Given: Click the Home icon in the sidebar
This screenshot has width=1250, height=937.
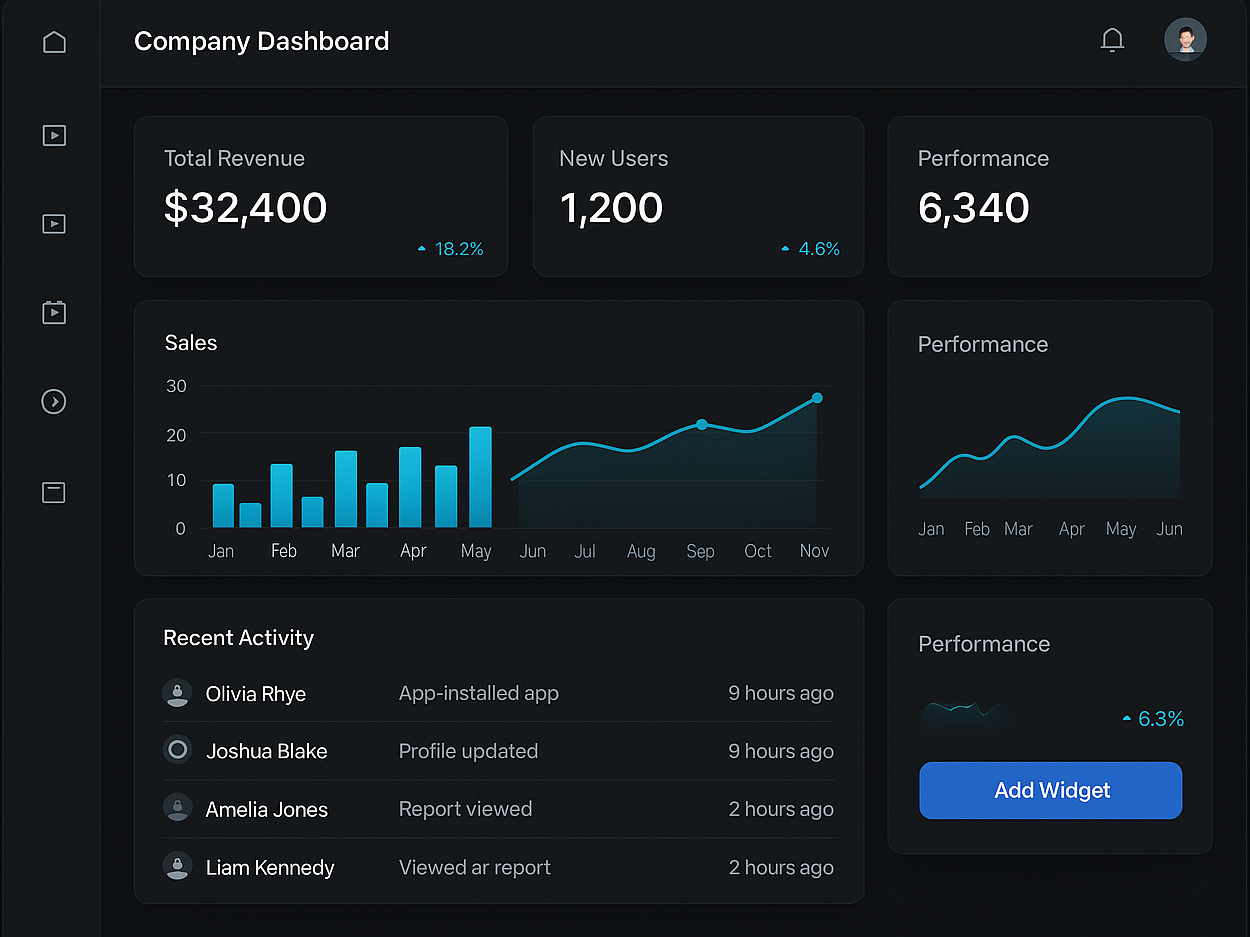Looking at the screenshot, I should point(54,42).
